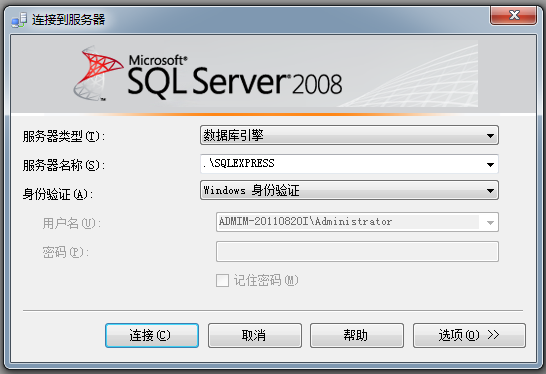Select the Windows 身份验证 combo box

[x=349, y=190]
